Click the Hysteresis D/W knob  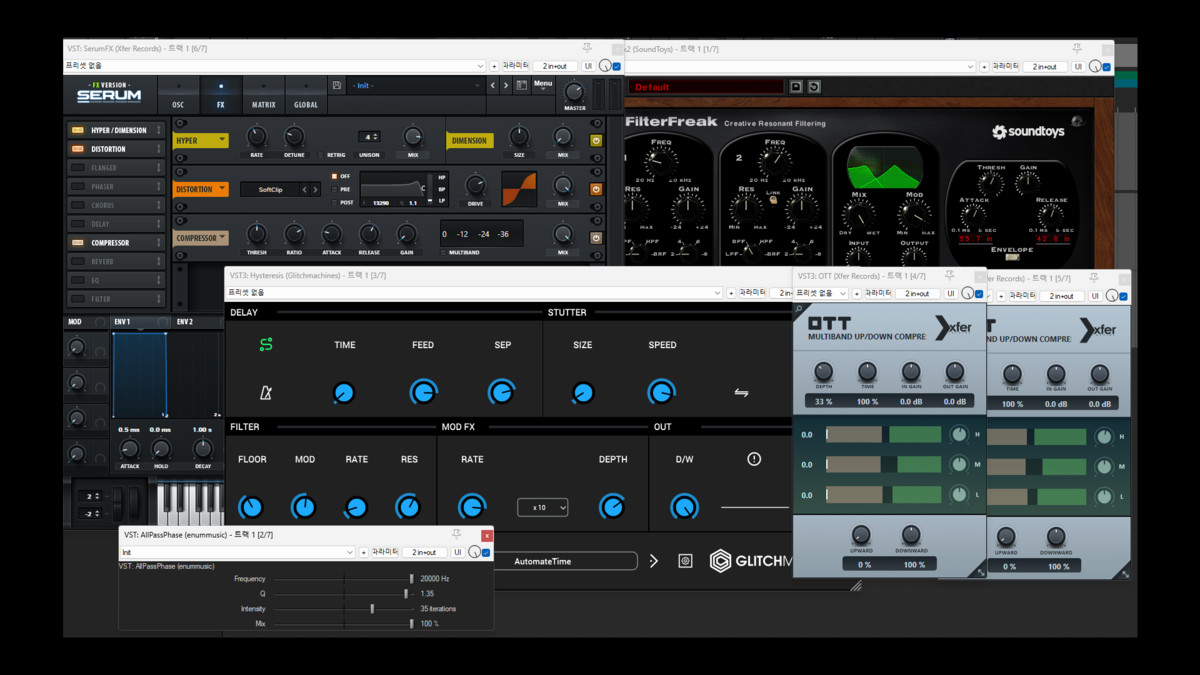point(684,507)
